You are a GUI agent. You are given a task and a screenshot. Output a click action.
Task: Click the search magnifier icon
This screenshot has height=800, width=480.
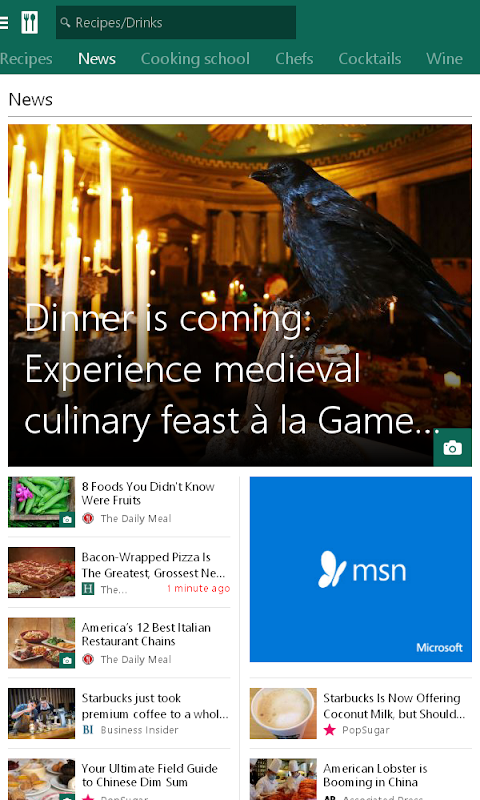click(x=65, y=22)
